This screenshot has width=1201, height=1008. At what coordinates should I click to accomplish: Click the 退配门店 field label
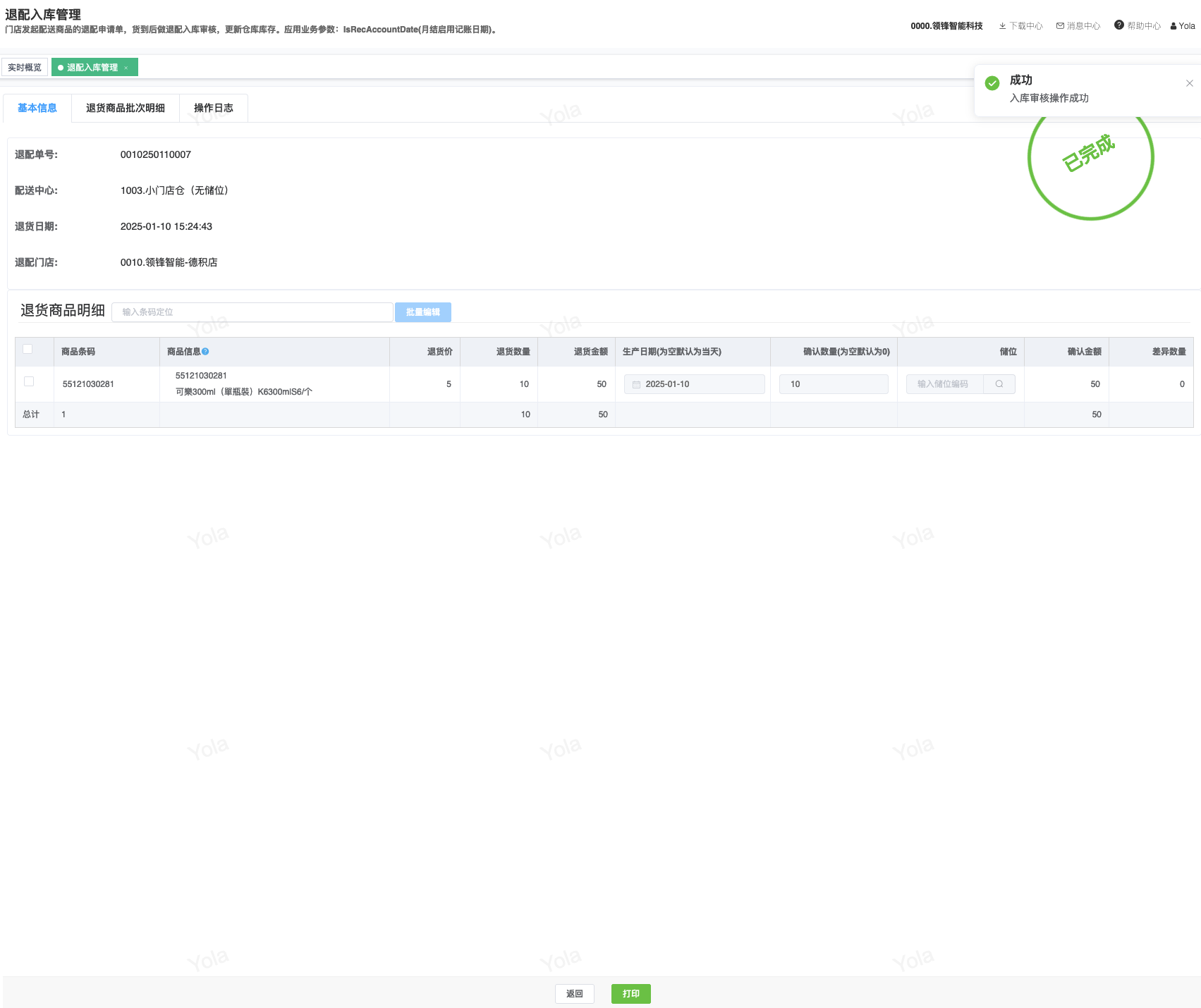[37, 262]
